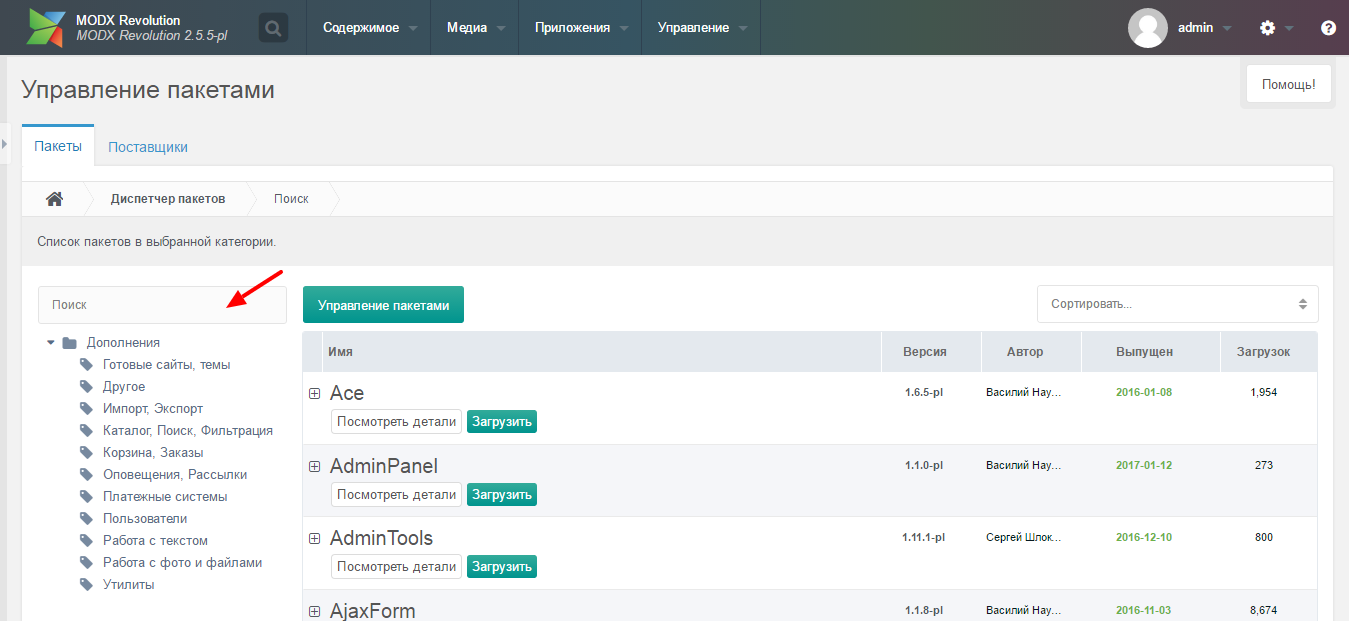The height and width of the screenshot is (621, 1349).
Task: Expand the AdminTools package row
Action: (314, 538)
